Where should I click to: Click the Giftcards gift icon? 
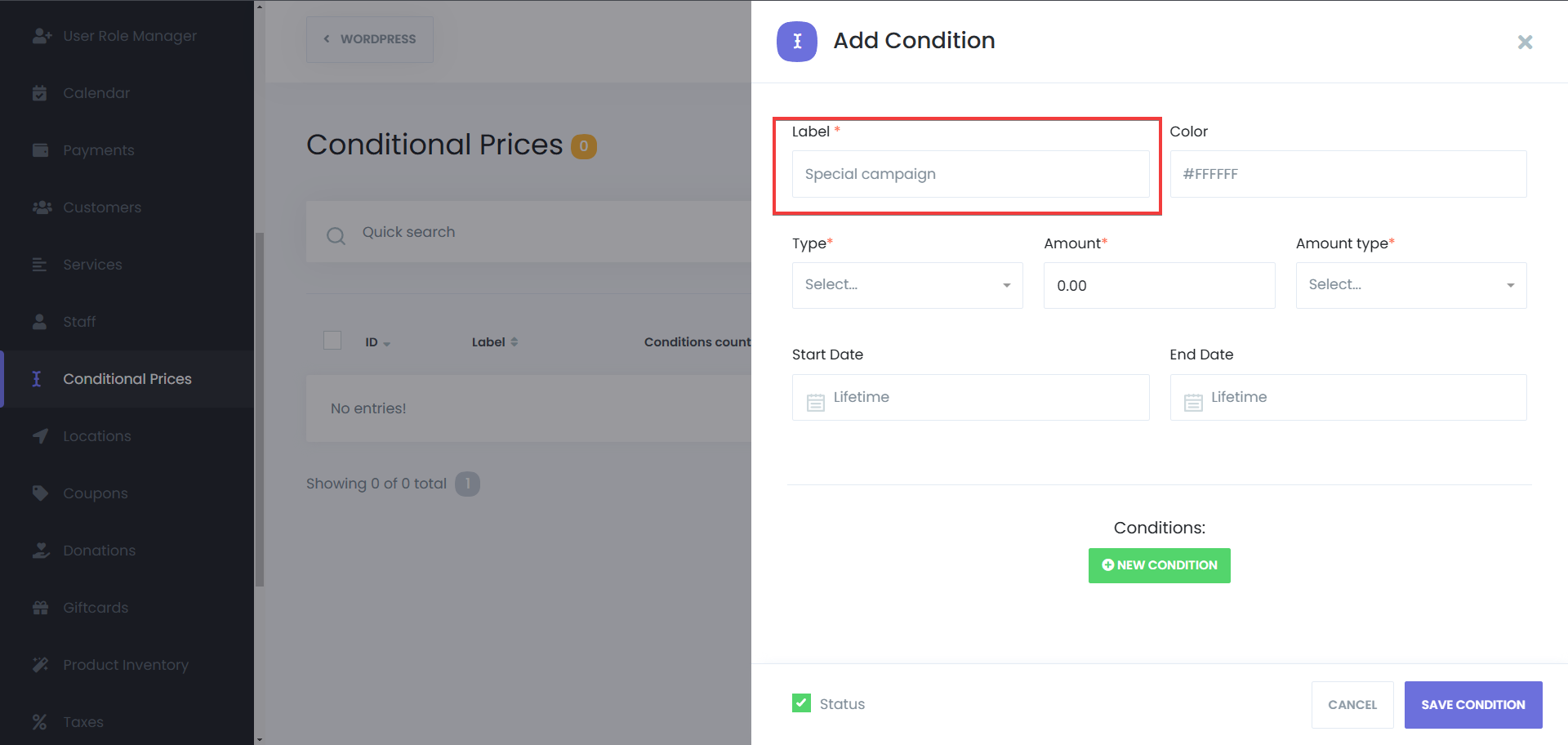(40, 608)
